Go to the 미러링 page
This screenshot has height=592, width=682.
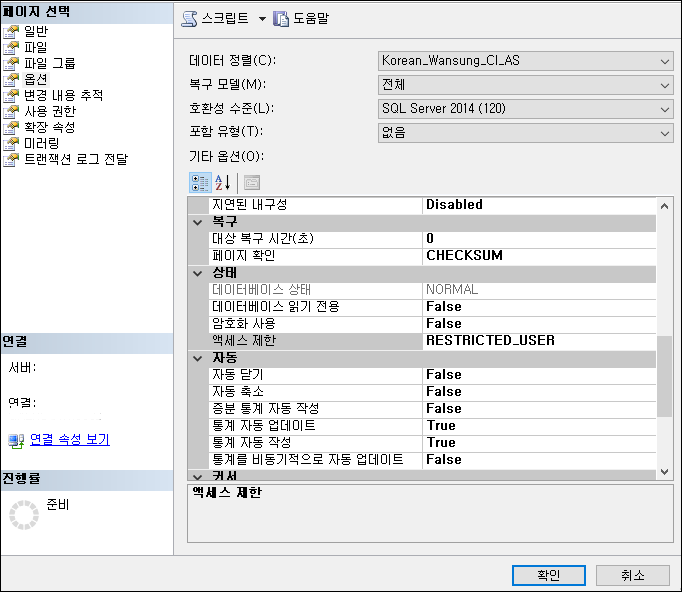tap(41, 143)
